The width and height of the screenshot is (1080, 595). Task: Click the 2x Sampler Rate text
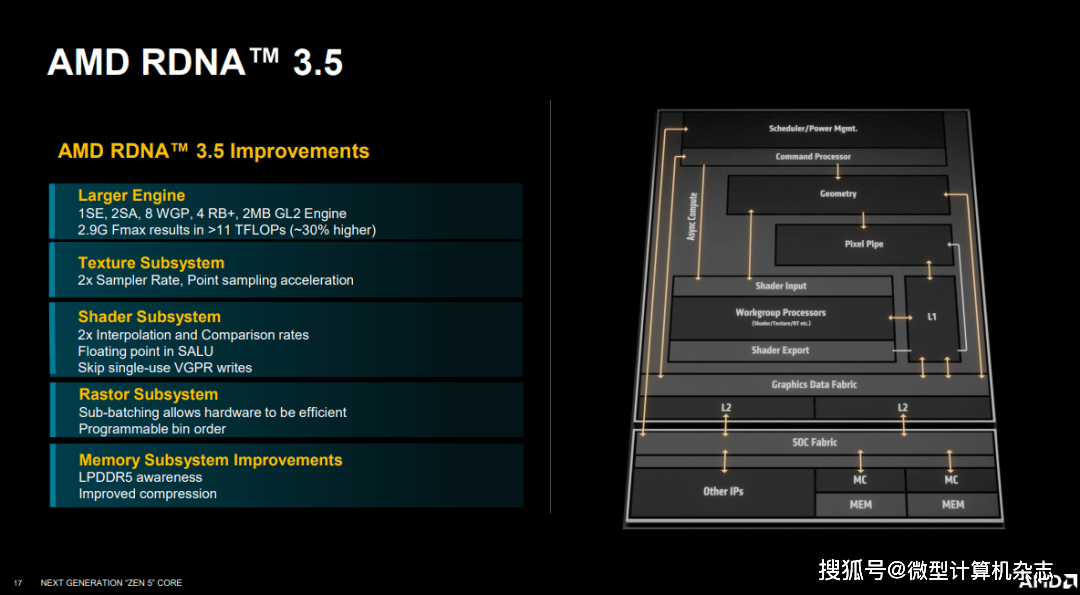[216, 280]
